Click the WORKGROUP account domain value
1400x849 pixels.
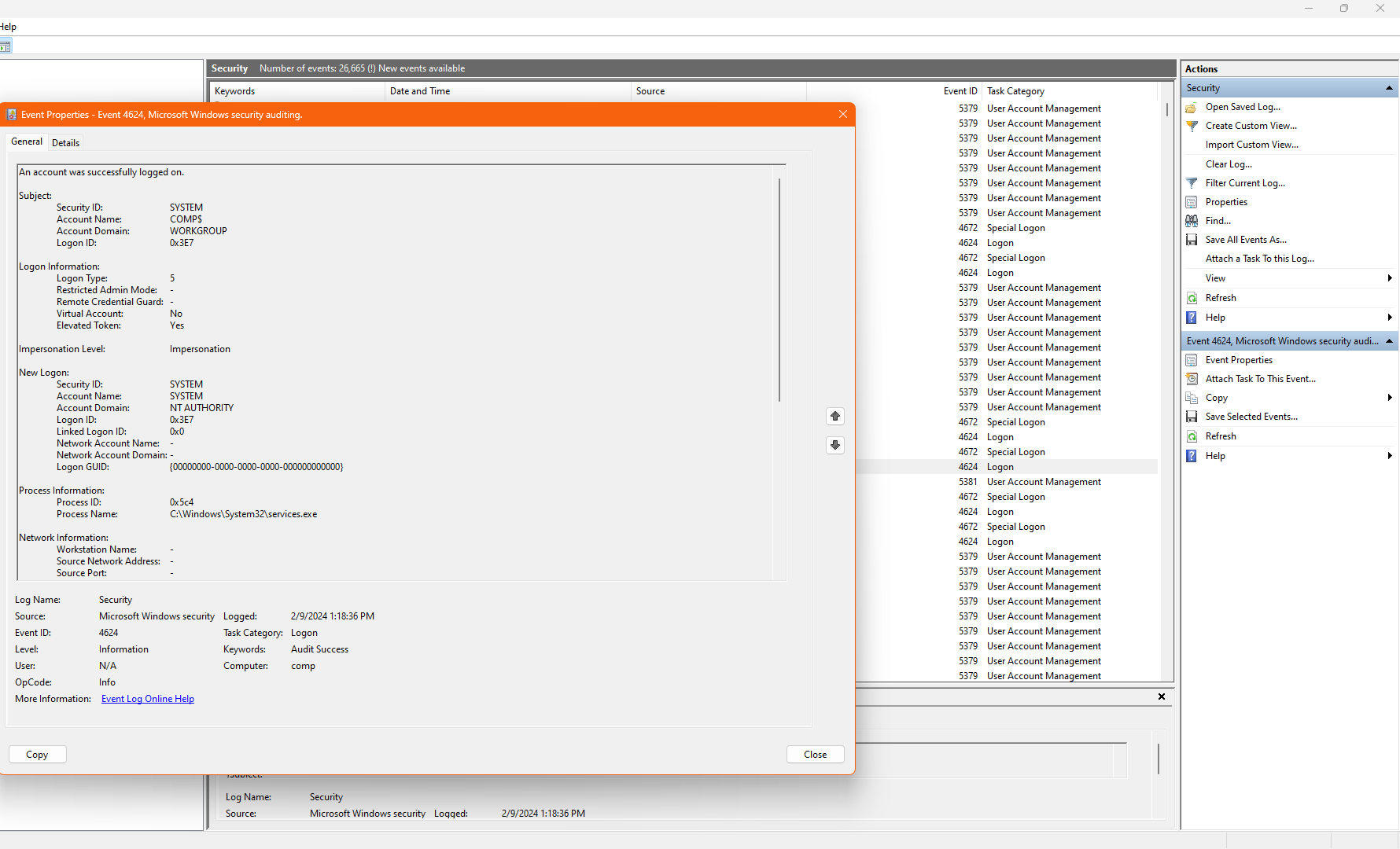(x=198, y=231)
